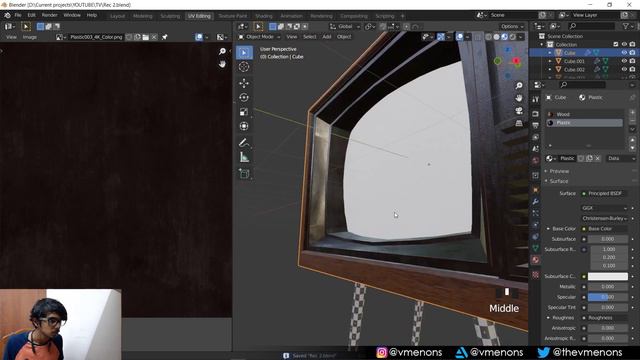
Task: Select the Wood material slot
Action: [585, 114]
